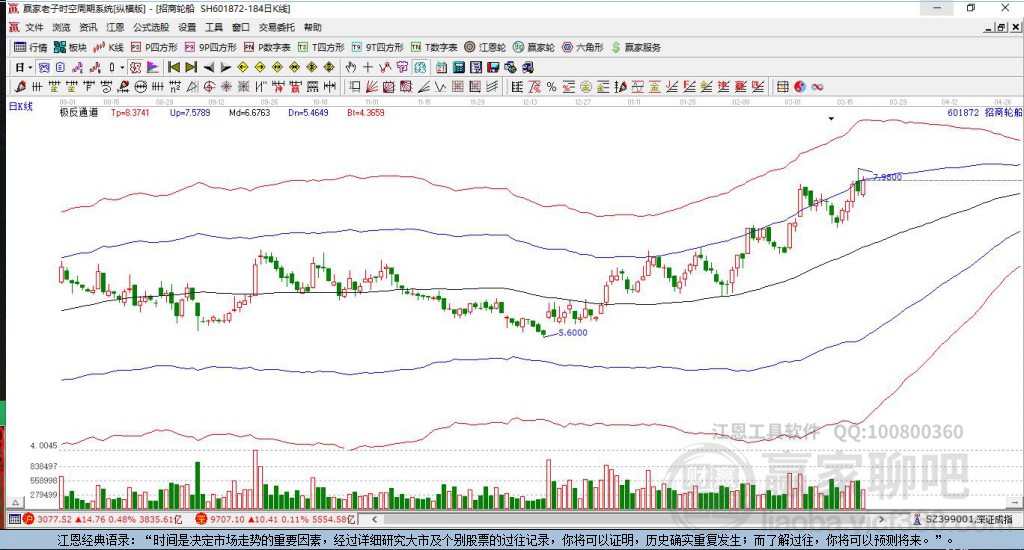Open the T四方形 tool
The image size is (1024, 550).
pyautogui.click(x=321, y=47)
